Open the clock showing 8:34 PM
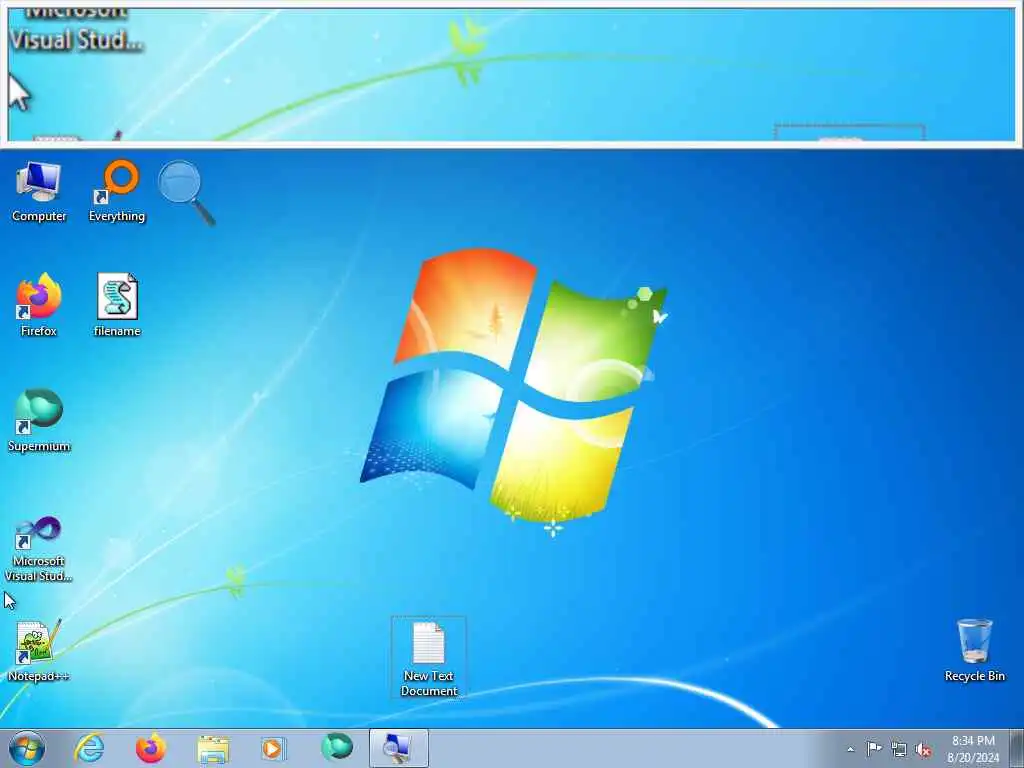The width and height of the screenshot is (1024, 768). (x=973, y=749)
